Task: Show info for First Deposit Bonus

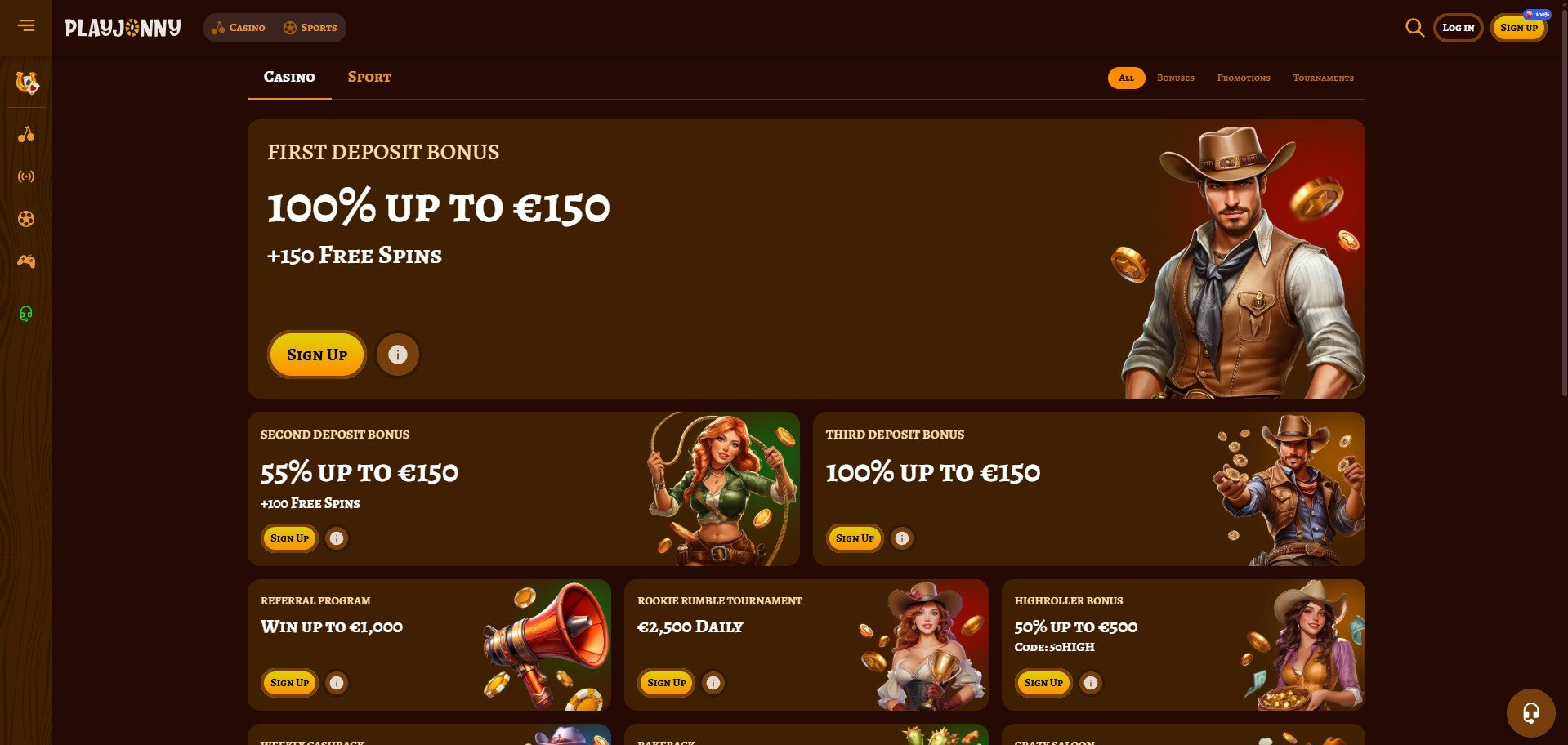Action: click(x=398, y=355)
